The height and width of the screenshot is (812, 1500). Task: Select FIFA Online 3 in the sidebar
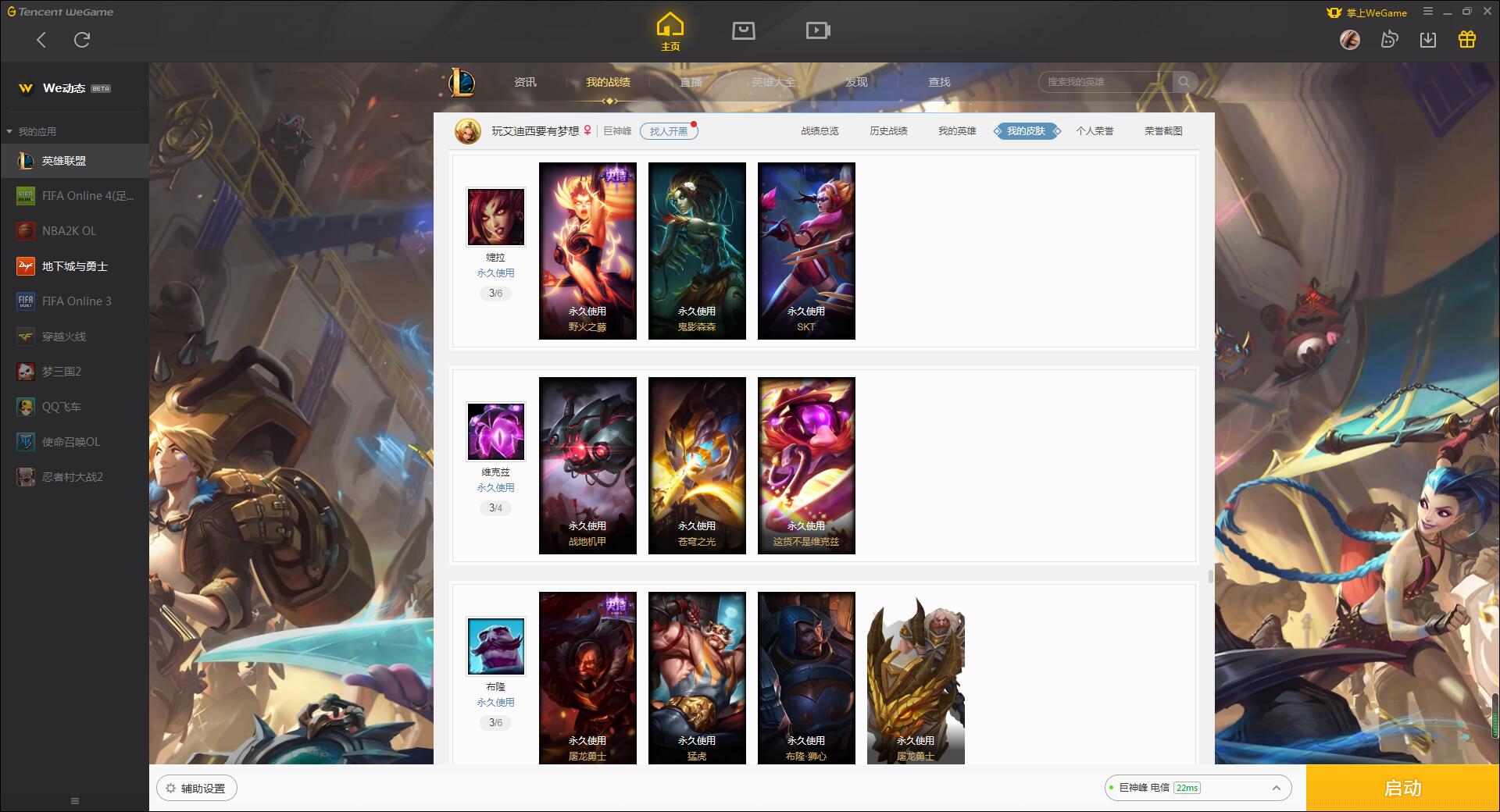74,301
